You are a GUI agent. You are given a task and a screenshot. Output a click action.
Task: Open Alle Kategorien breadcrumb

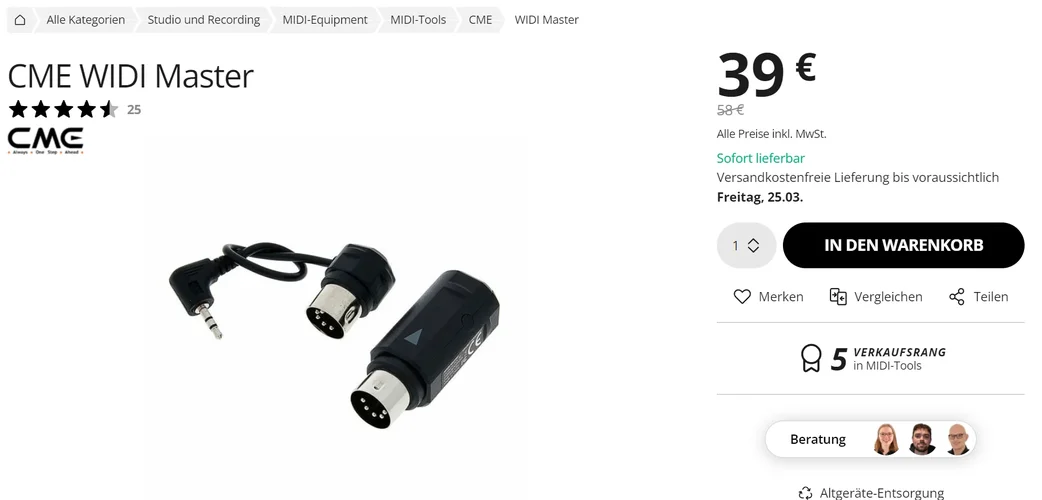pyautogui.click(x=86, y=20)
